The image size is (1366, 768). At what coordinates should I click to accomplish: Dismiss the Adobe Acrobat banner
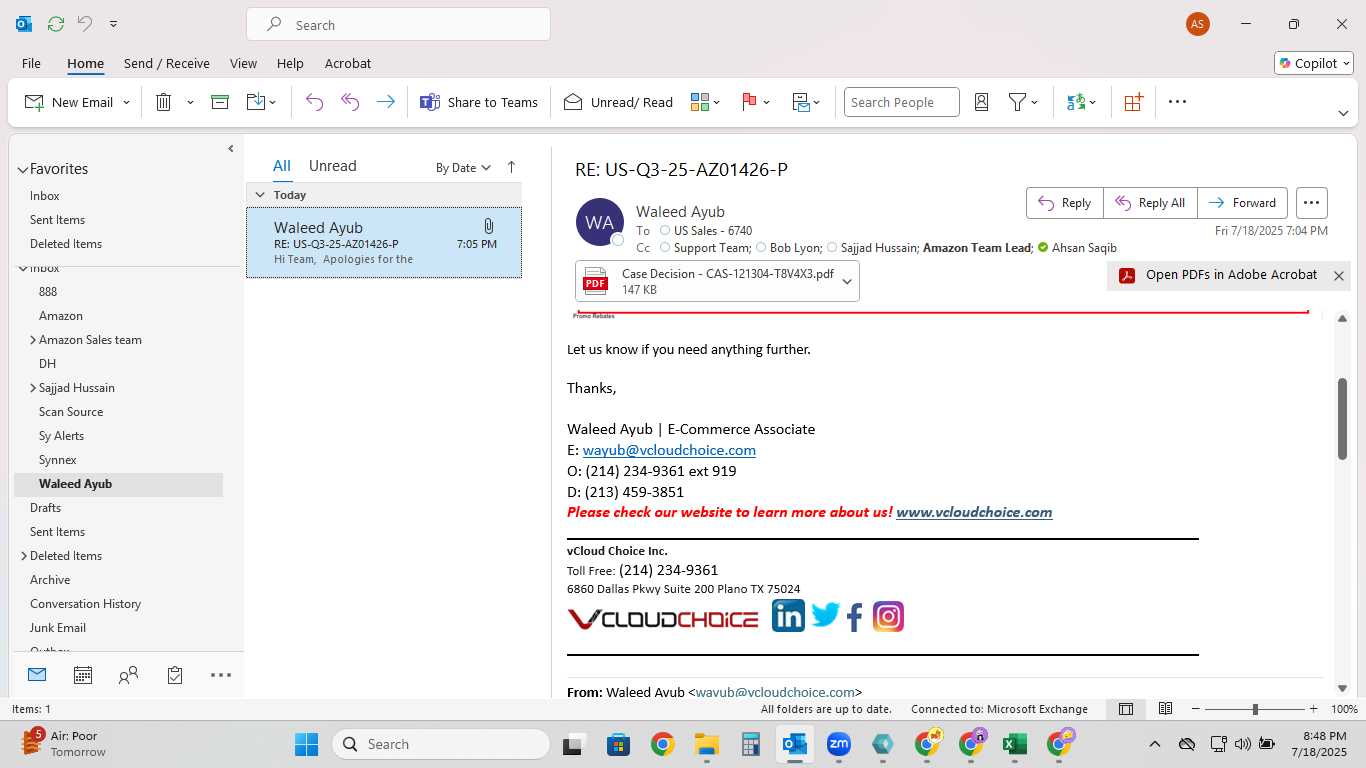tap(1338, 276)
